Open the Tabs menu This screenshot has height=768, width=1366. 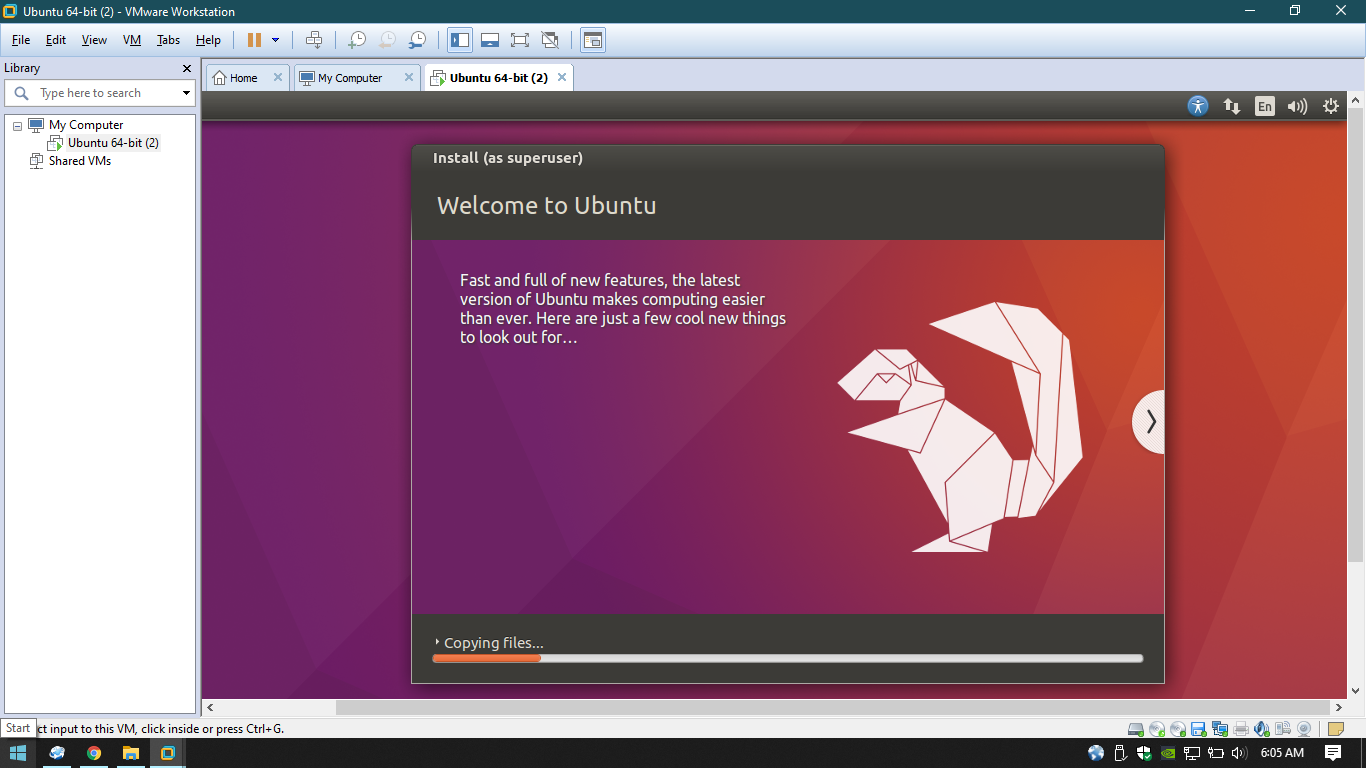[x=168, y=40]
